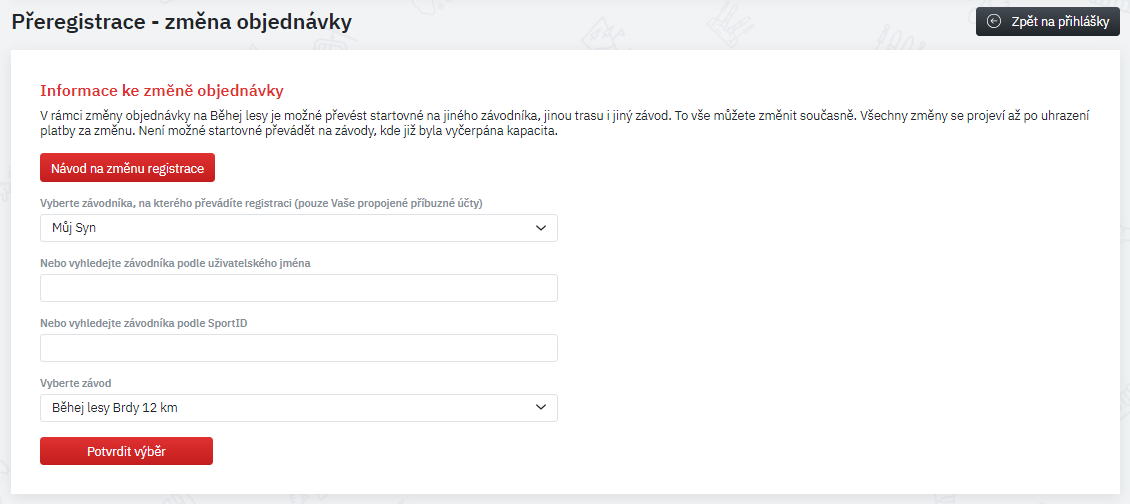1130x504 pixels.
Task: Click label for SportID search field
Action: (x=144, y=322)
